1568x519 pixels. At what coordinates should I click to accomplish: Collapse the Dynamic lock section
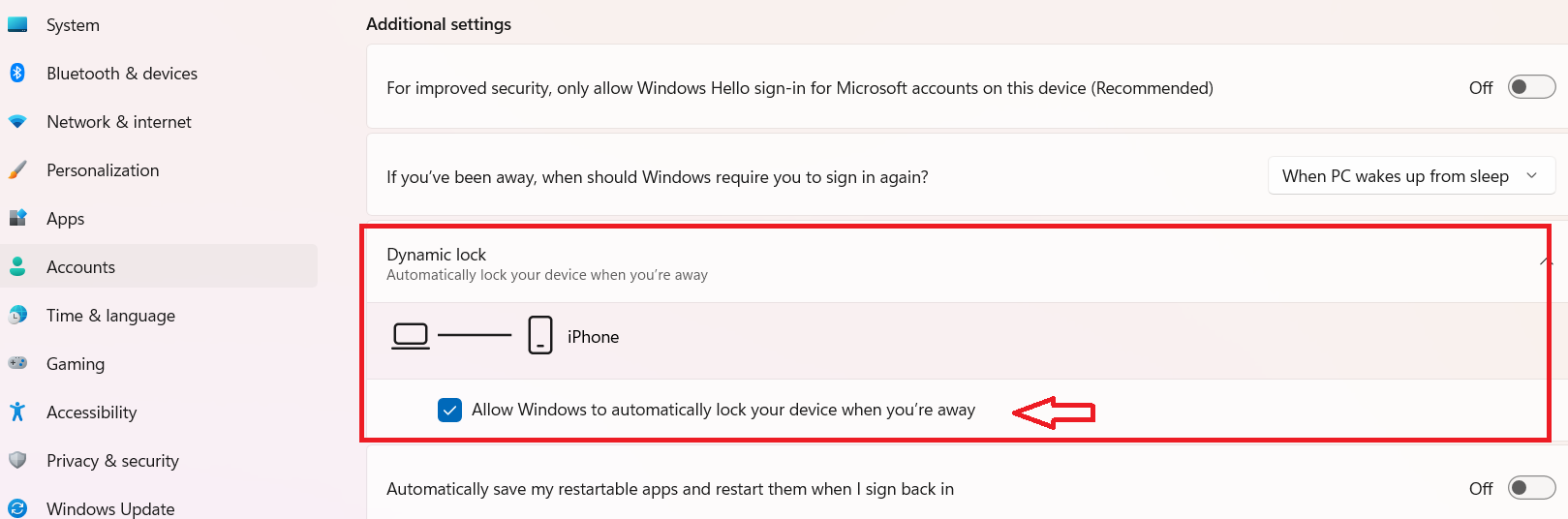[x=1545, y=262]
